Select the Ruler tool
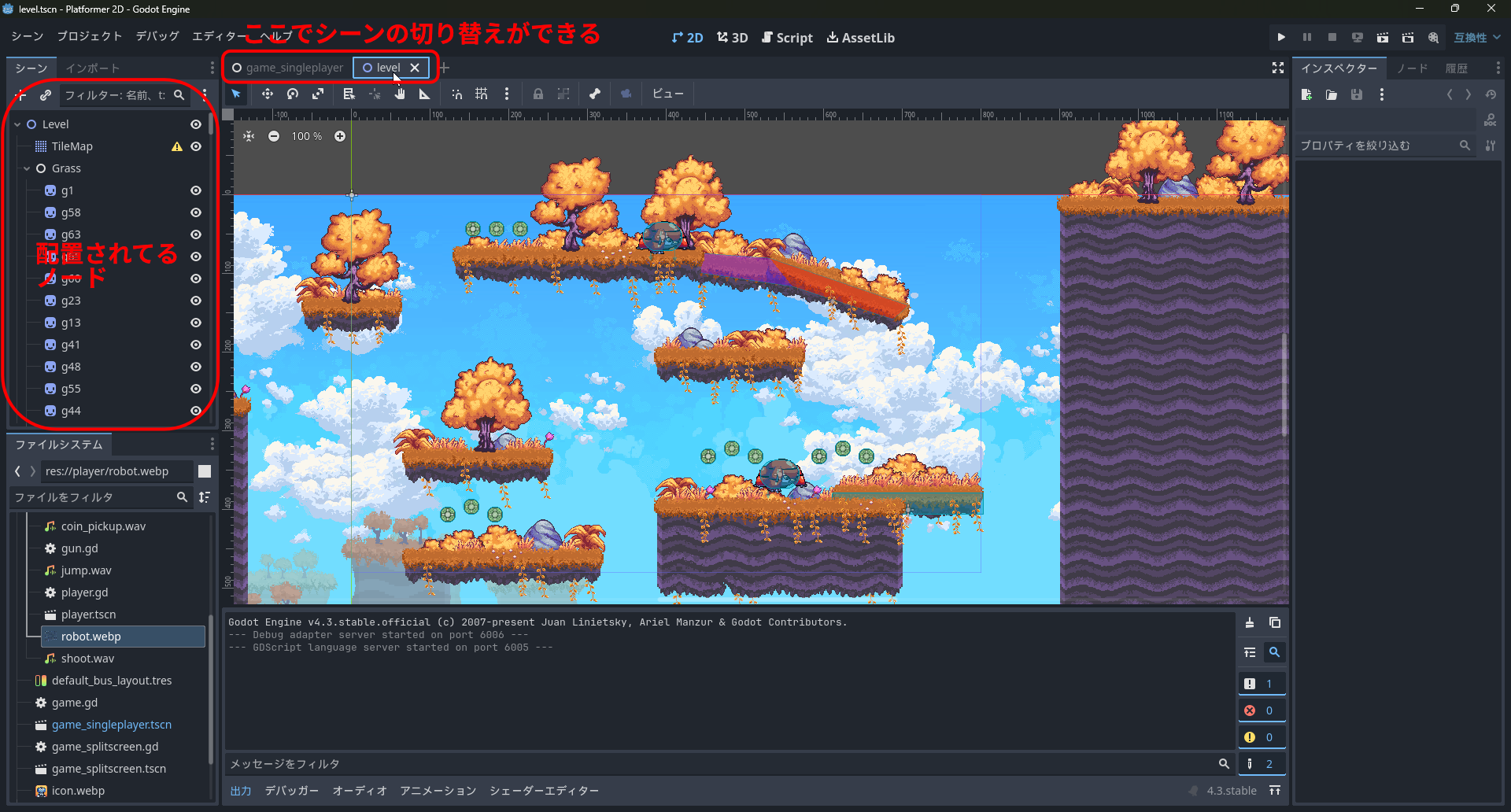This screenshot has height=812, width=1511. [425, 94]
